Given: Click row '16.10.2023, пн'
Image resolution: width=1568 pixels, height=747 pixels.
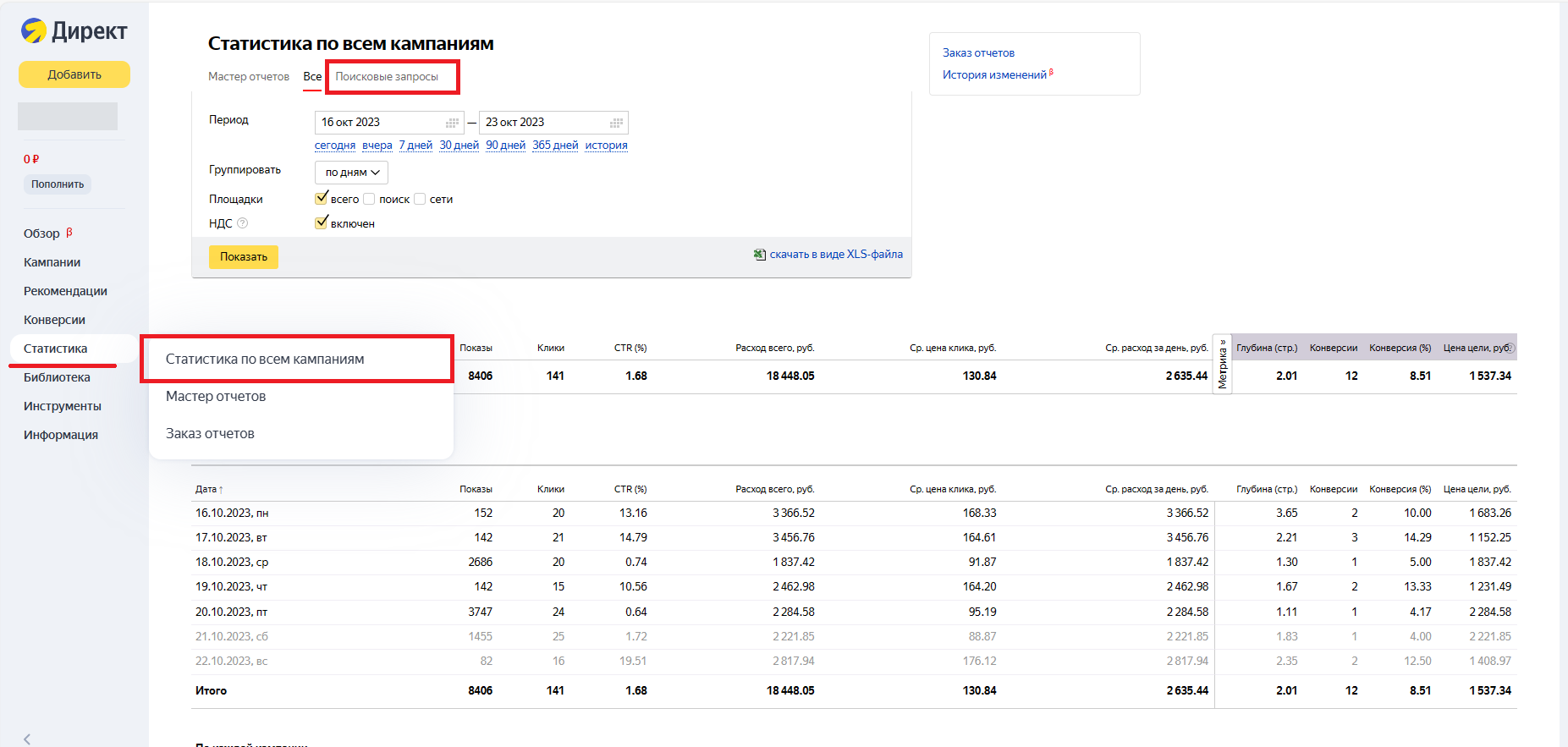Looking at the screenshot, I should [854, 513].
